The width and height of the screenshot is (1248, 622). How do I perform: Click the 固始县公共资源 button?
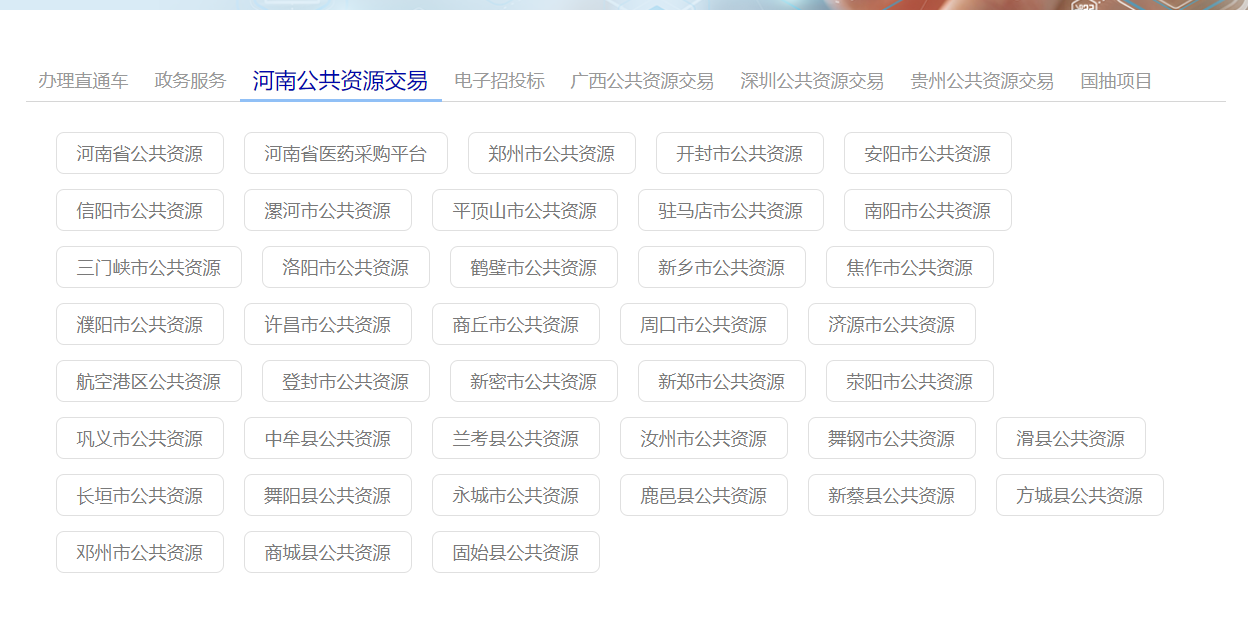516,553
